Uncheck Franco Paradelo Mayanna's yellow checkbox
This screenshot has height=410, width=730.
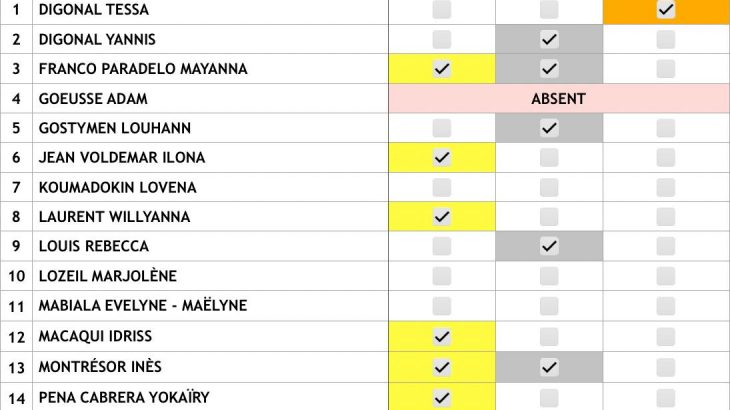point(442,69)
